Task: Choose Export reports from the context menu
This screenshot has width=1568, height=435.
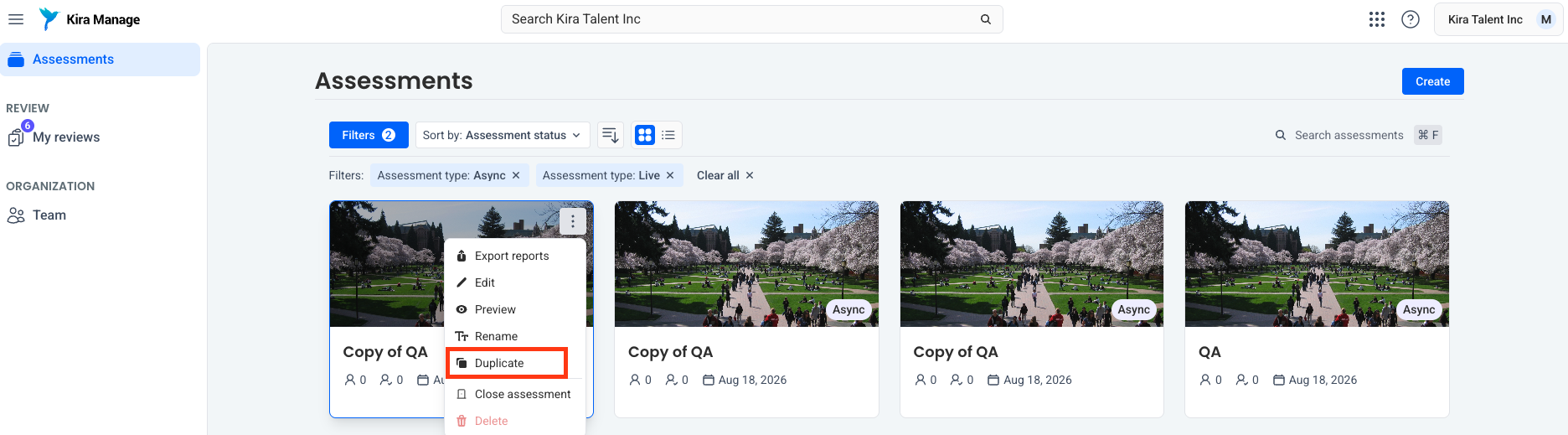Action: pos(514,256)
